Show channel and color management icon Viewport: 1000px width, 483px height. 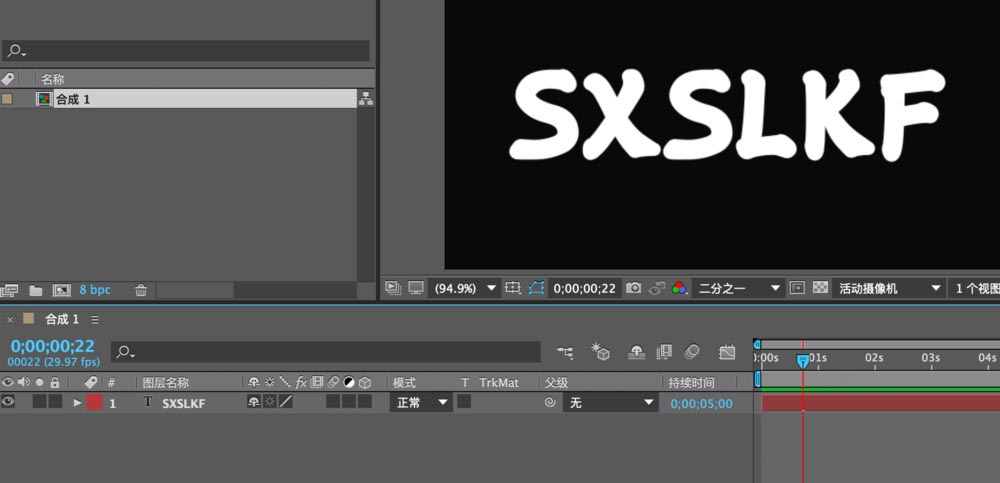(x=679, y=288)
